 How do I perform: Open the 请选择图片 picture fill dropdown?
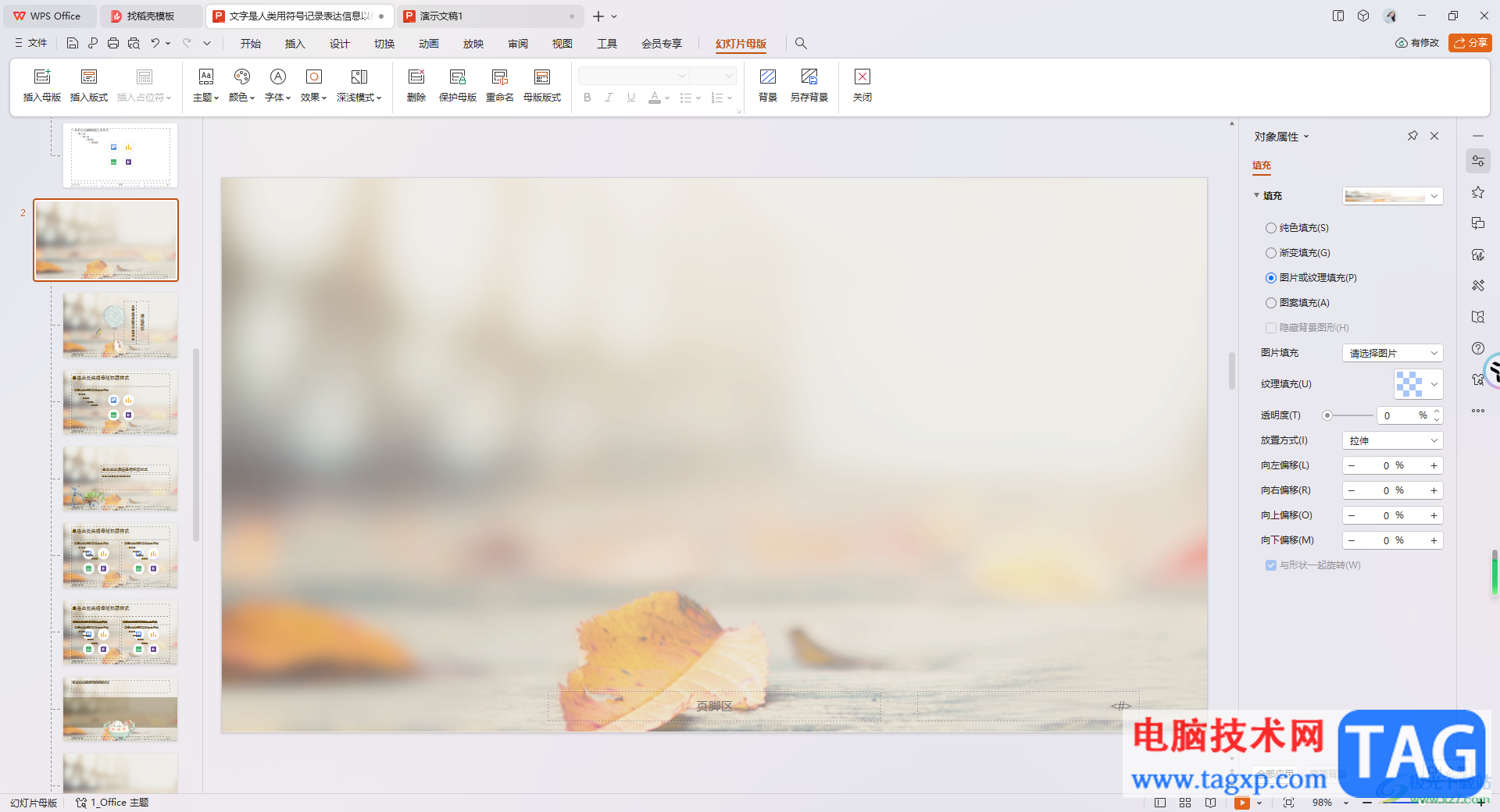click(1392, 353)
